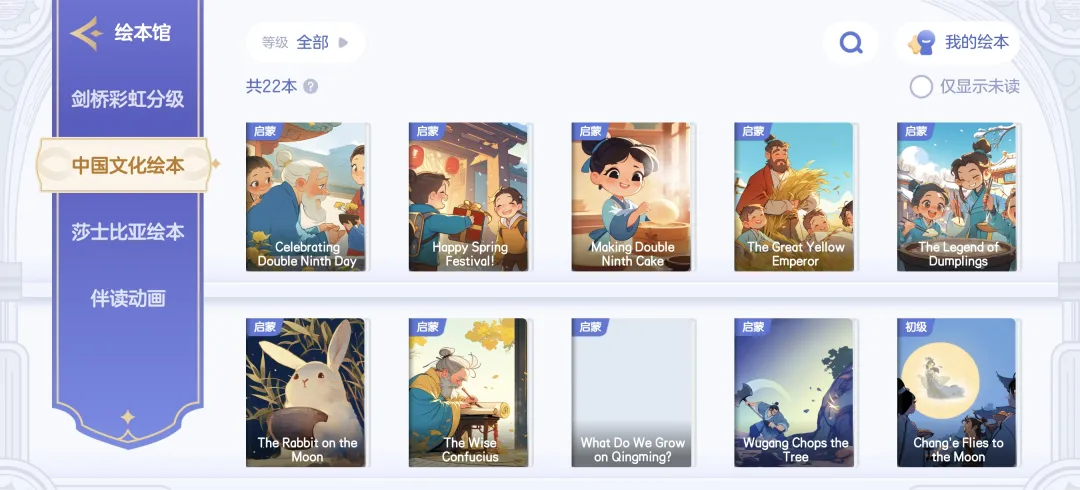Open the 我的绘本 button

point(957,43)
